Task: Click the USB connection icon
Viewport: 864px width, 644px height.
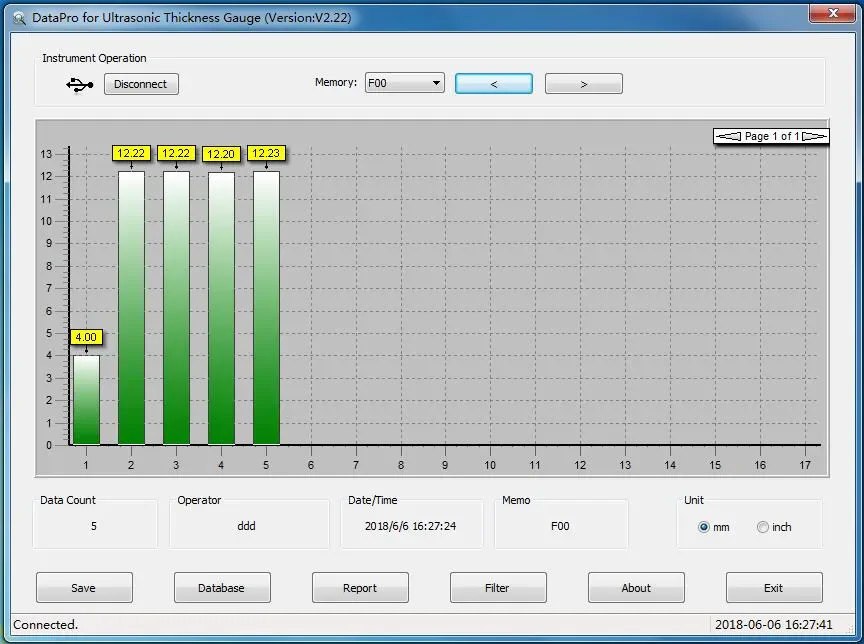Action: point(80,85)
